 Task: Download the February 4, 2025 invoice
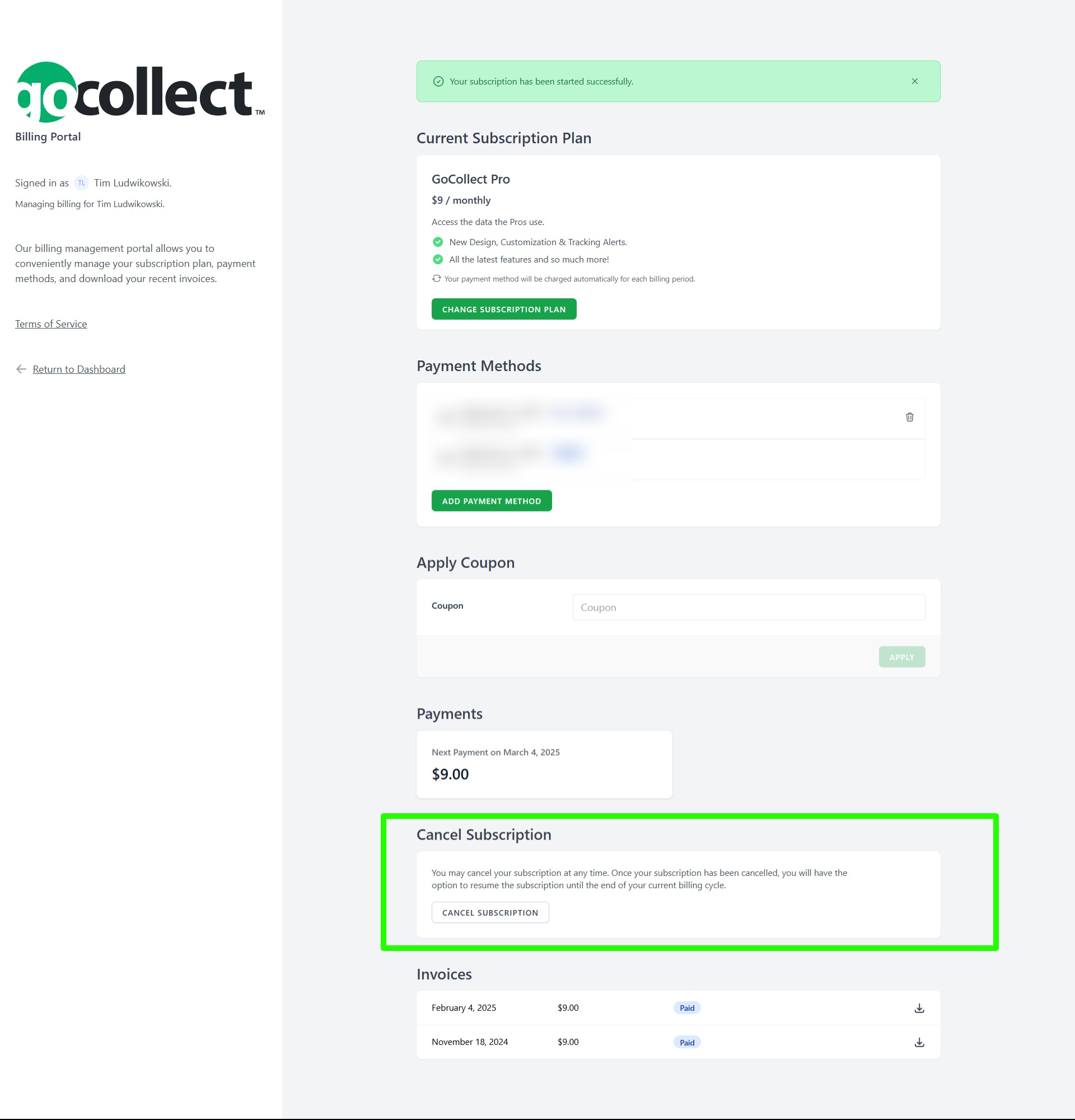919,1008
